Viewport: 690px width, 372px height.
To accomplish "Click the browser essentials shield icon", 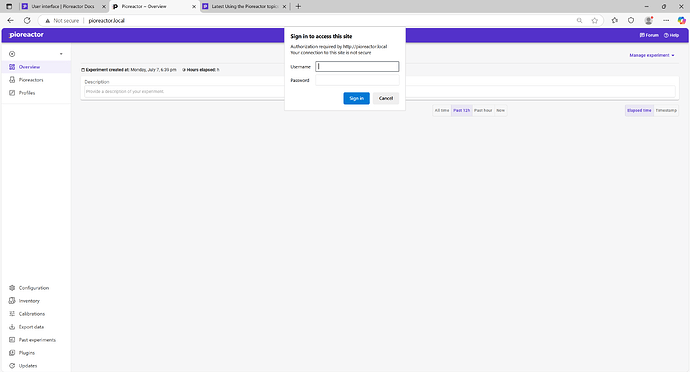I will tap(631, 20).
